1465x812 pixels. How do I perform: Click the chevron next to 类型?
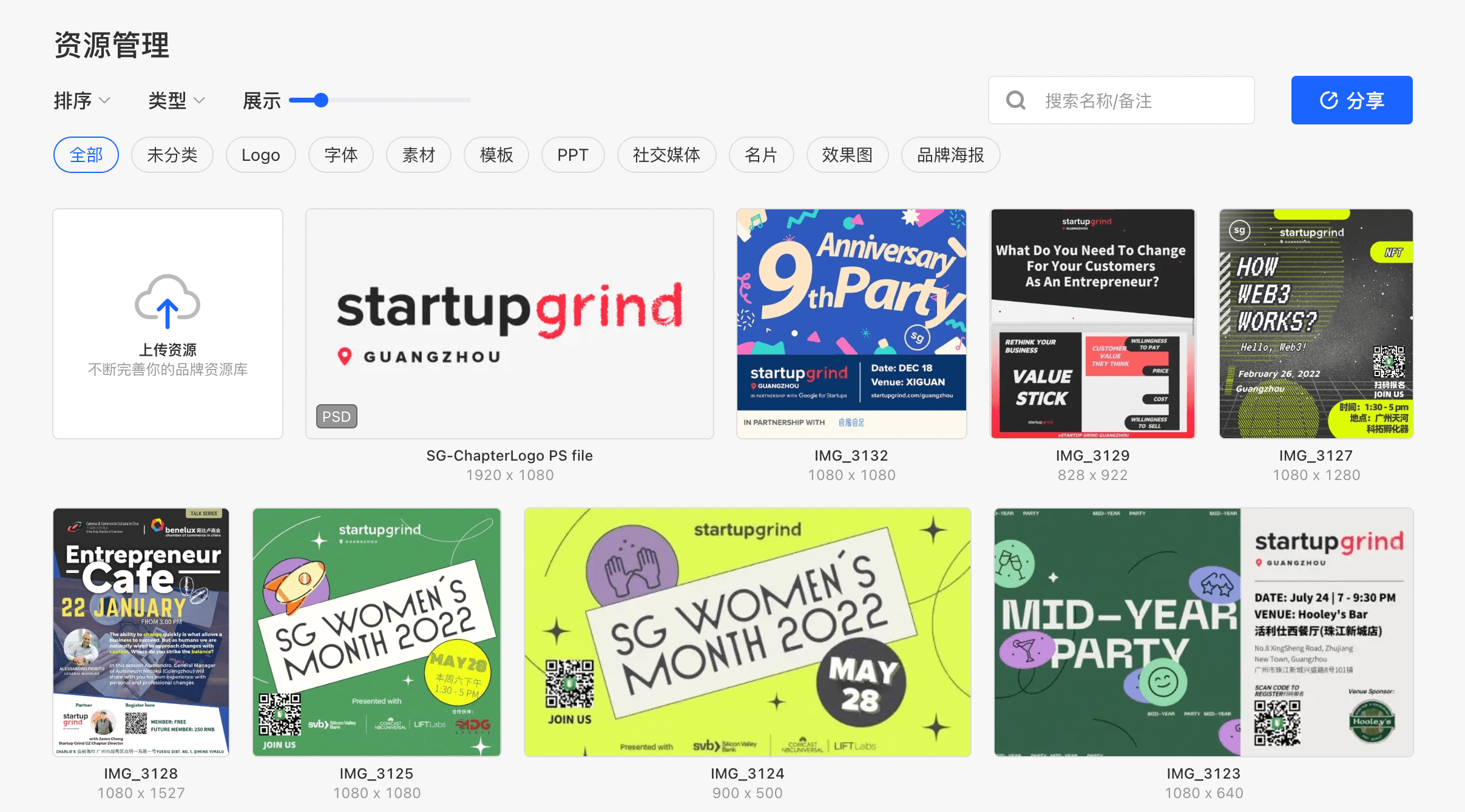tap(199, 100)
